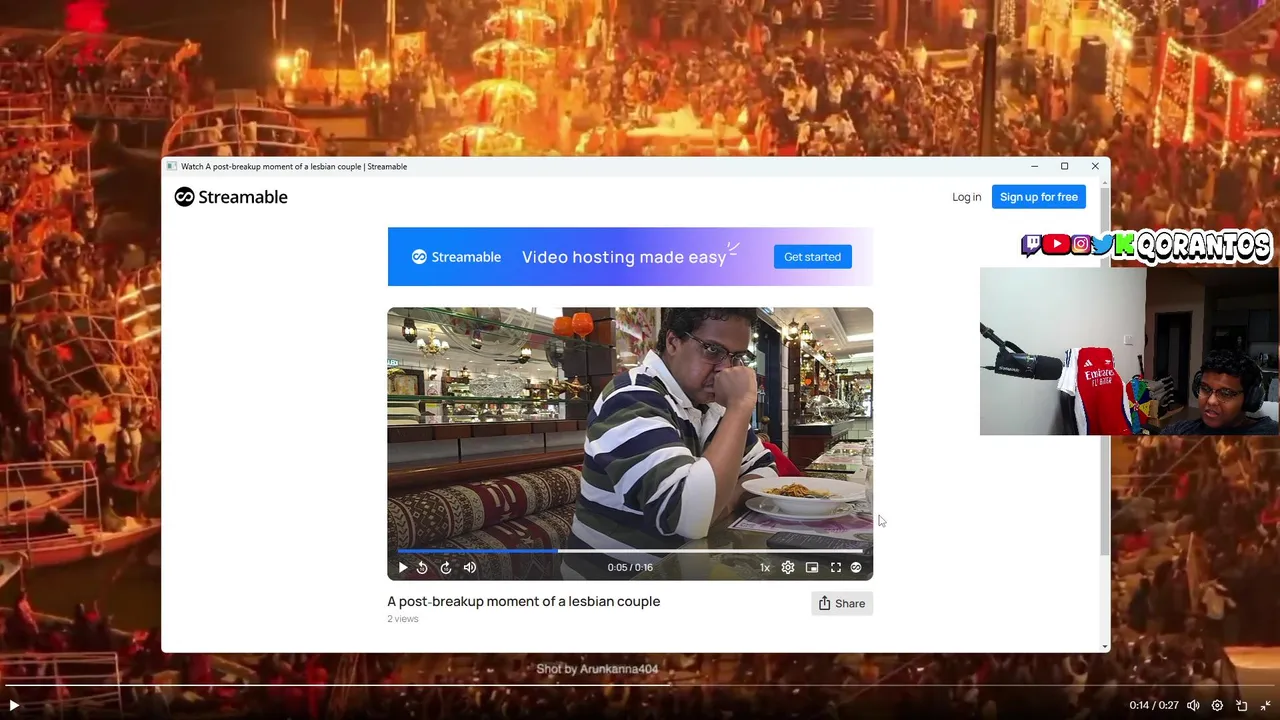The width and height of the screenshot is (1280, 720).
Task: Mute the Streamable player volume
Action: 470,567
